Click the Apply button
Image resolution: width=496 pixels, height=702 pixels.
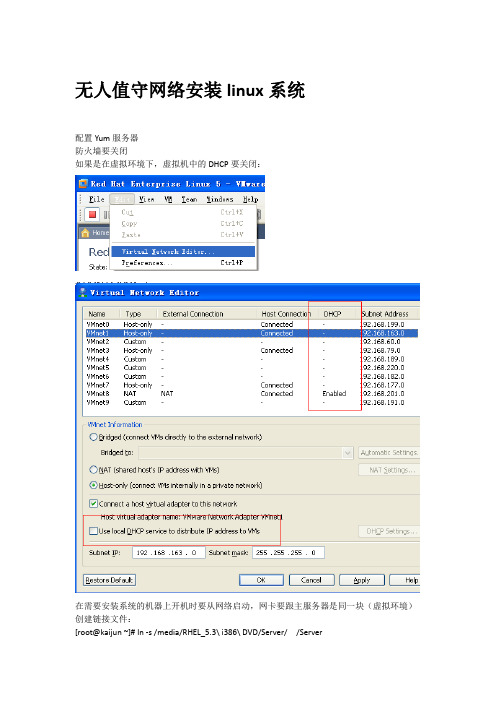click(x=362, y=580)
